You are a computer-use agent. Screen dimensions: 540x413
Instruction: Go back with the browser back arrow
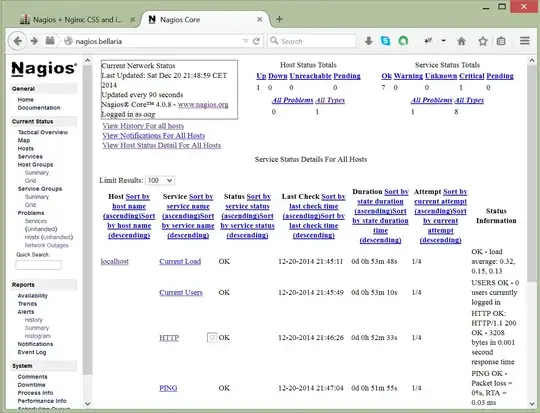pyautogui.click(x=17, y=41)
